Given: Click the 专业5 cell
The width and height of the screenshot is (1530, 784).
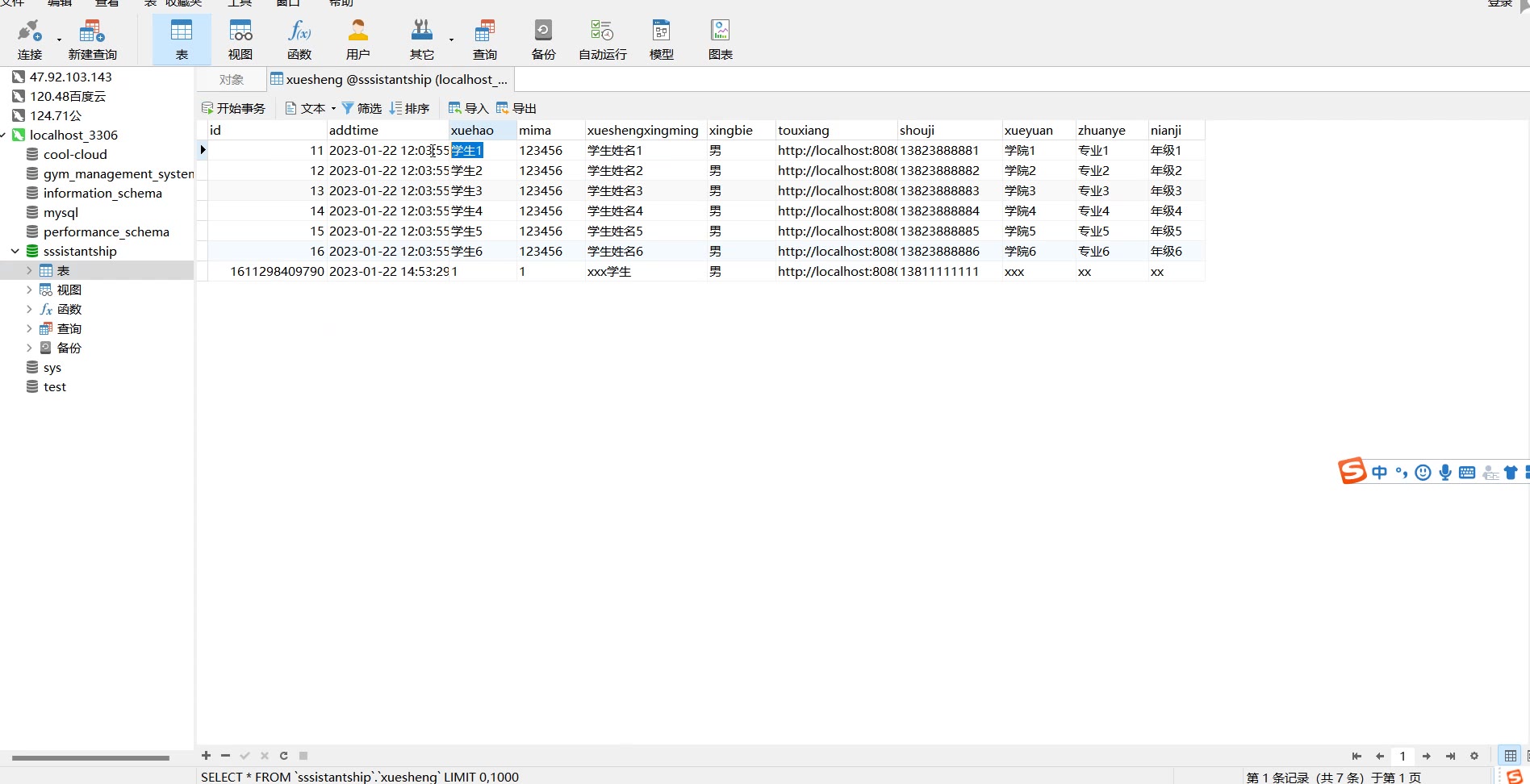Looking at the screenshot, I should coord(1111,231).
